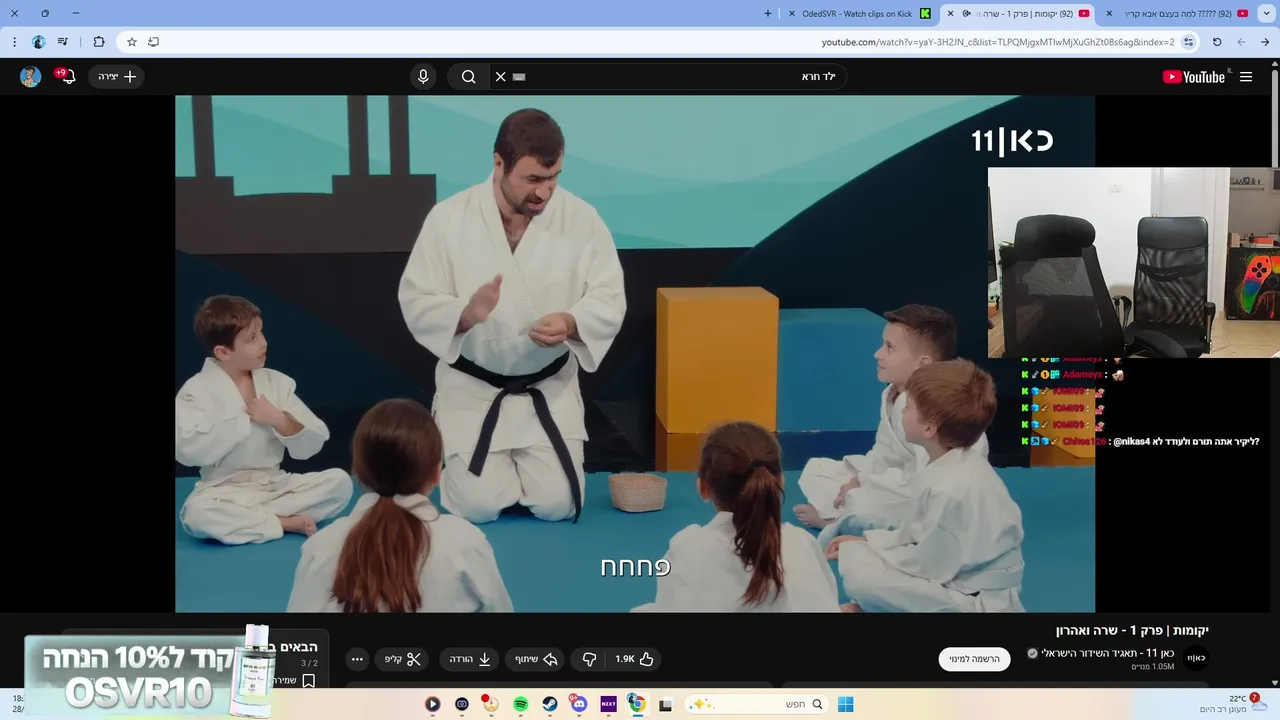Clear the search box with X

(501, 77)
